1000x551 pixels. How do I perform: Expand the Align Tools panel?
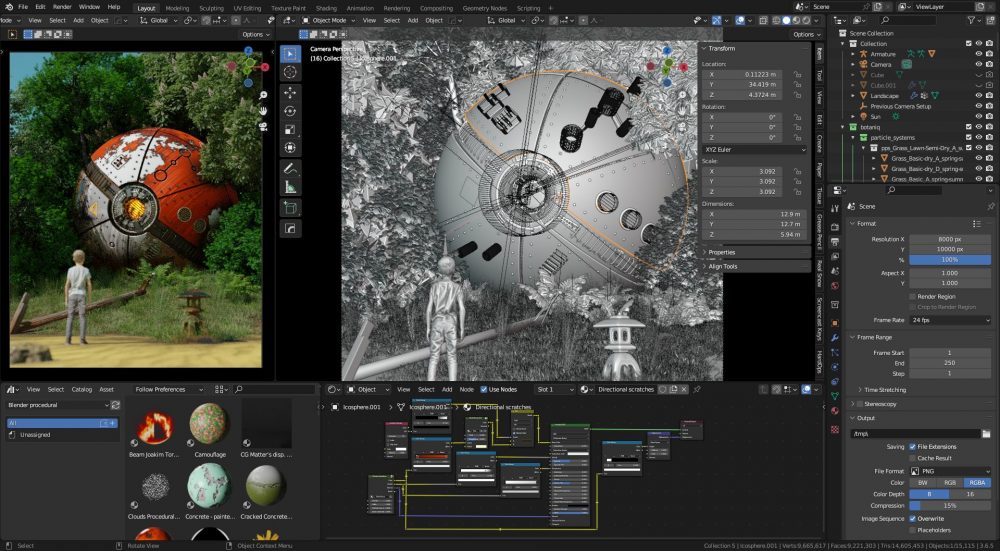[x=723, y=266]
